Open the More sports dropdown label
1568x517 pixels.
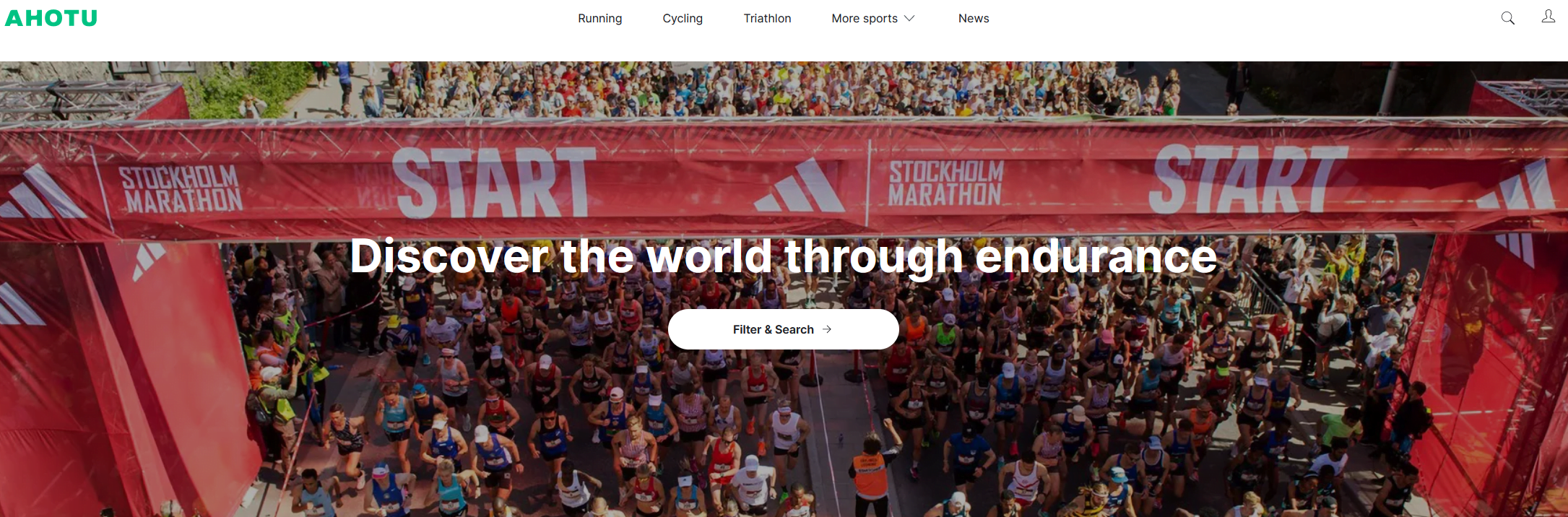pyautogui.click(x=865, y=18)
